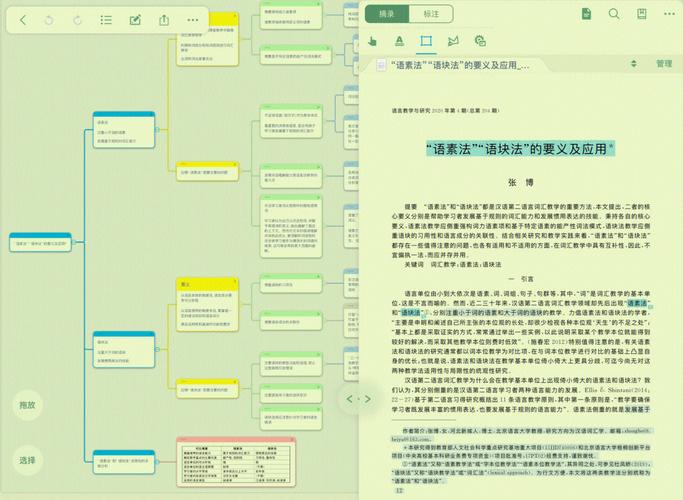The height and width of the screenshot is (500, 683).
Task: Click the redo arrow in mind map toolbar
Action: pyautogui.click(x=77, y=20)
